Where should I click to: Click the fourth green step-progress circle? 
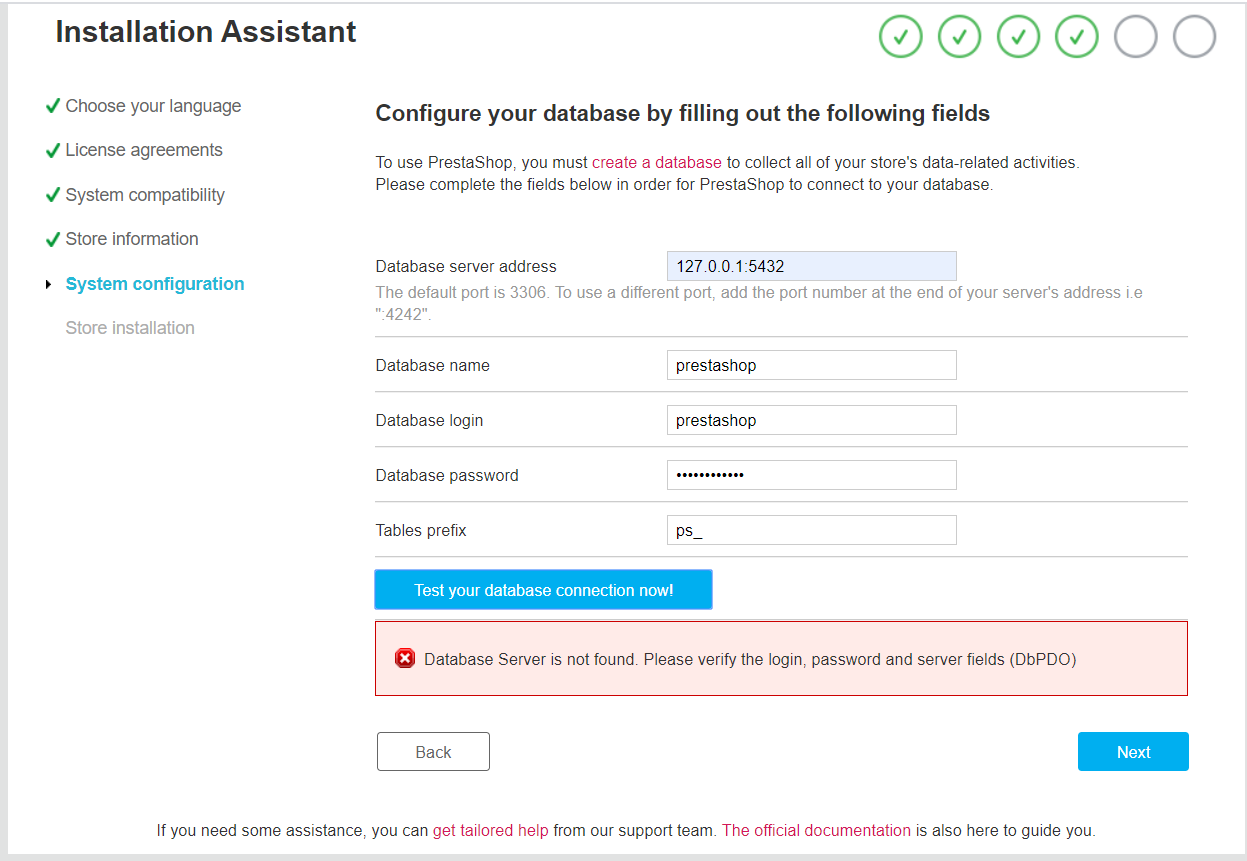coord(1077,37)
